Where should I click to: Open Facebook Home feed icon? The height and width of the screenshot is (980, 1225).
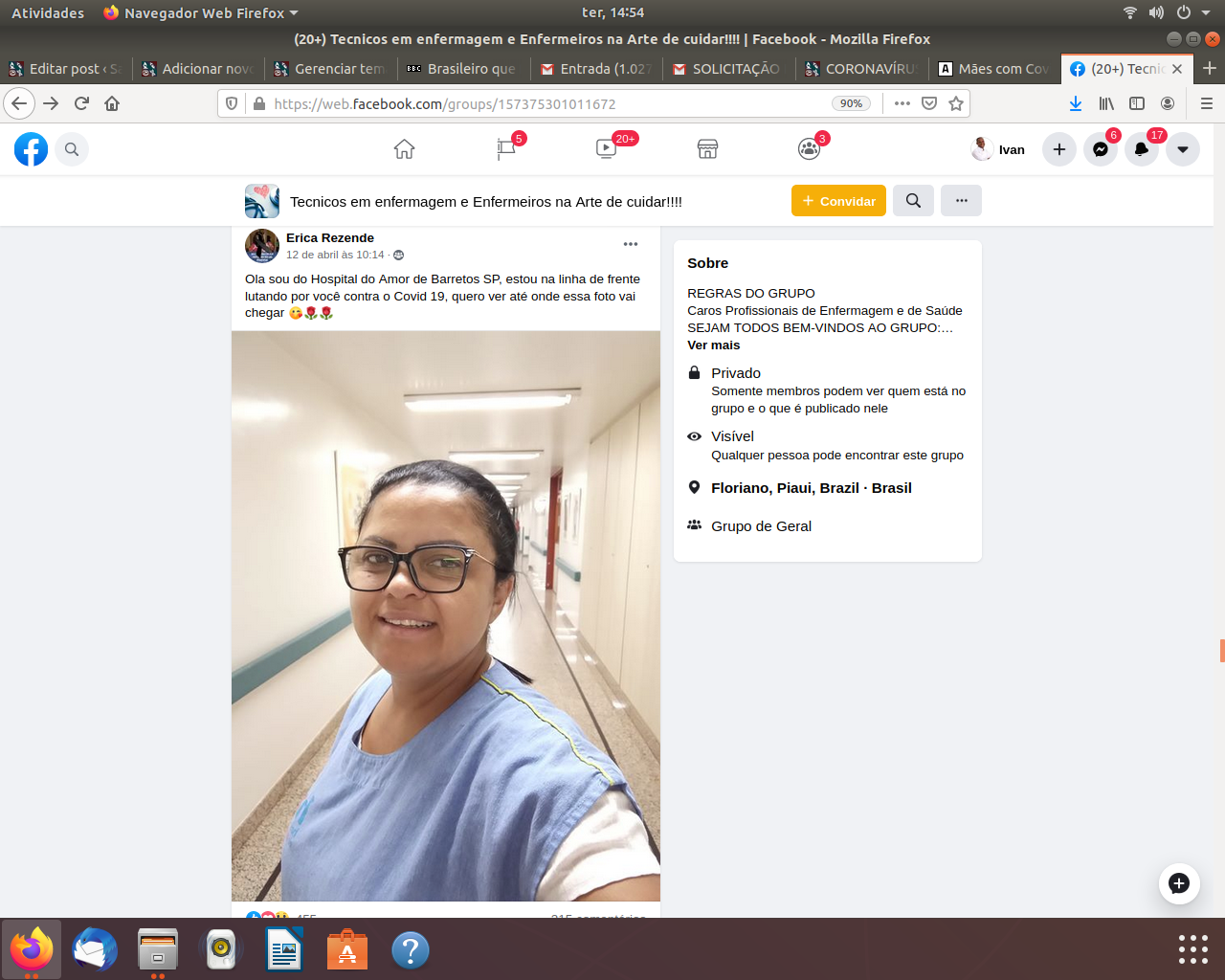(x=404, y=149)
